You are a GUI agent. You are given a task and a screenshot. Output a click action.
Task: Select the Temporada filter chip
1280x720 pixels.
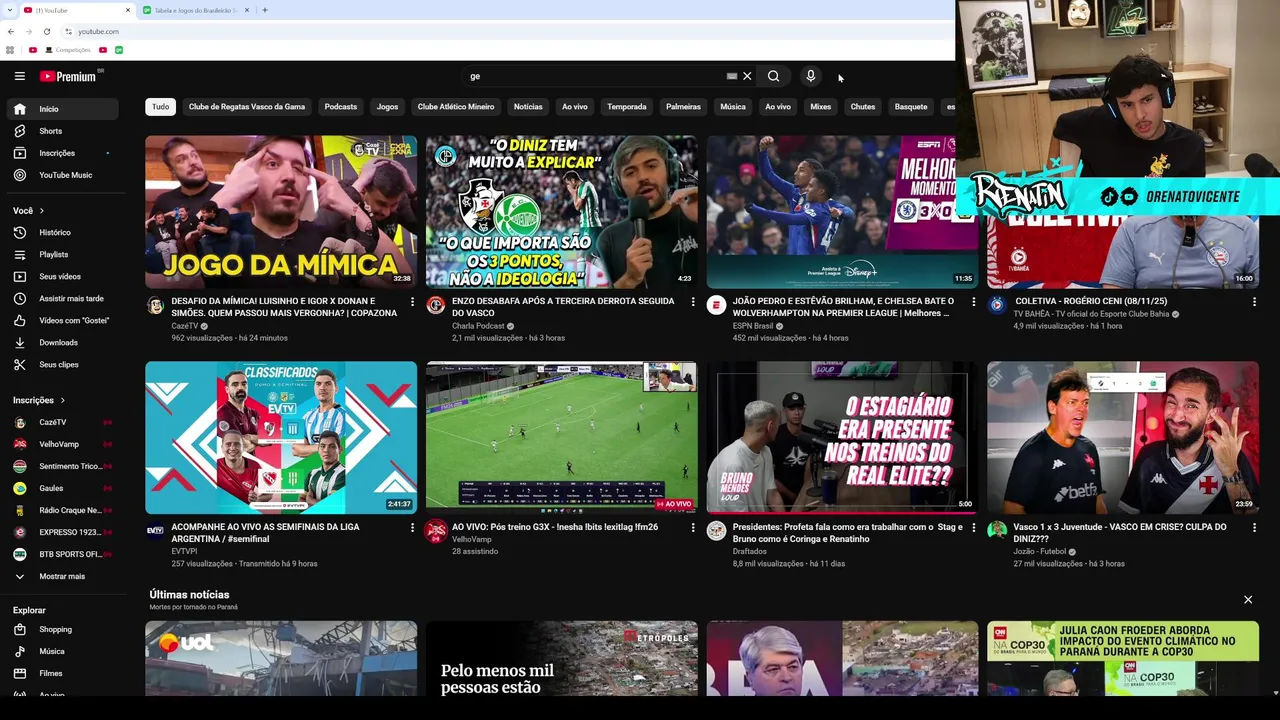[627, 106]
